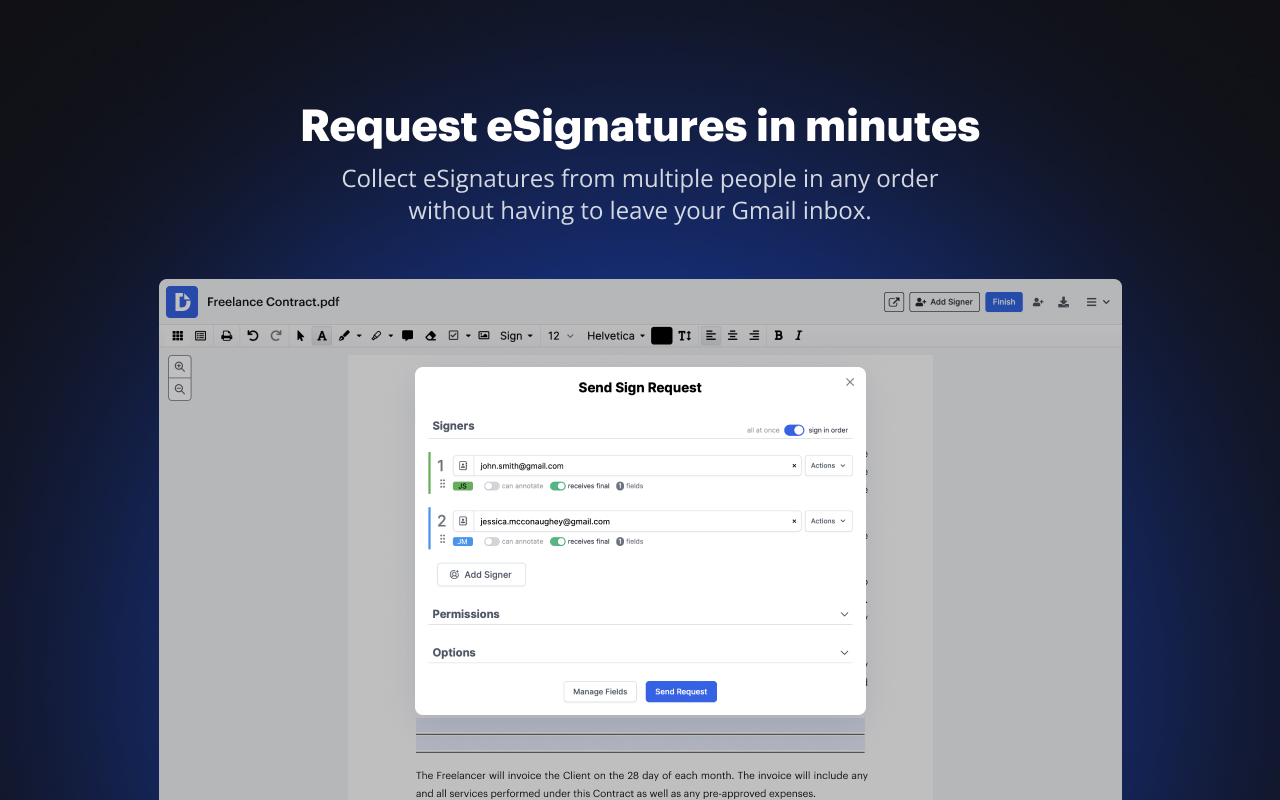This screenshot has height=800, width=1280.
Task: Toggle receives final for jessica.mcconaughey
Action: 558,541
